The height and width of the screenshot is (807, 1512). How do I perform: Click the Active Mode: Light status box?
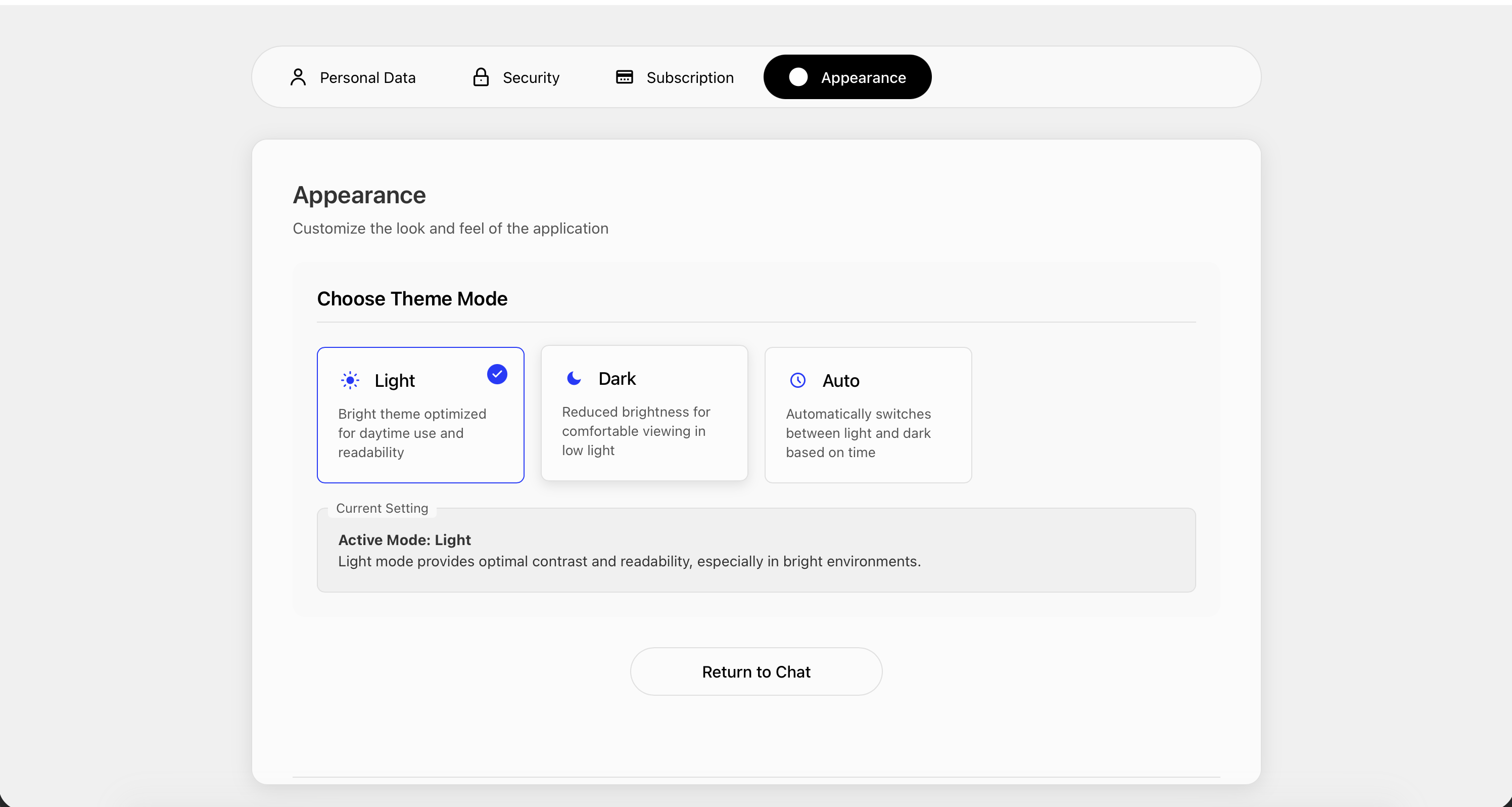[x=755, y=550]
